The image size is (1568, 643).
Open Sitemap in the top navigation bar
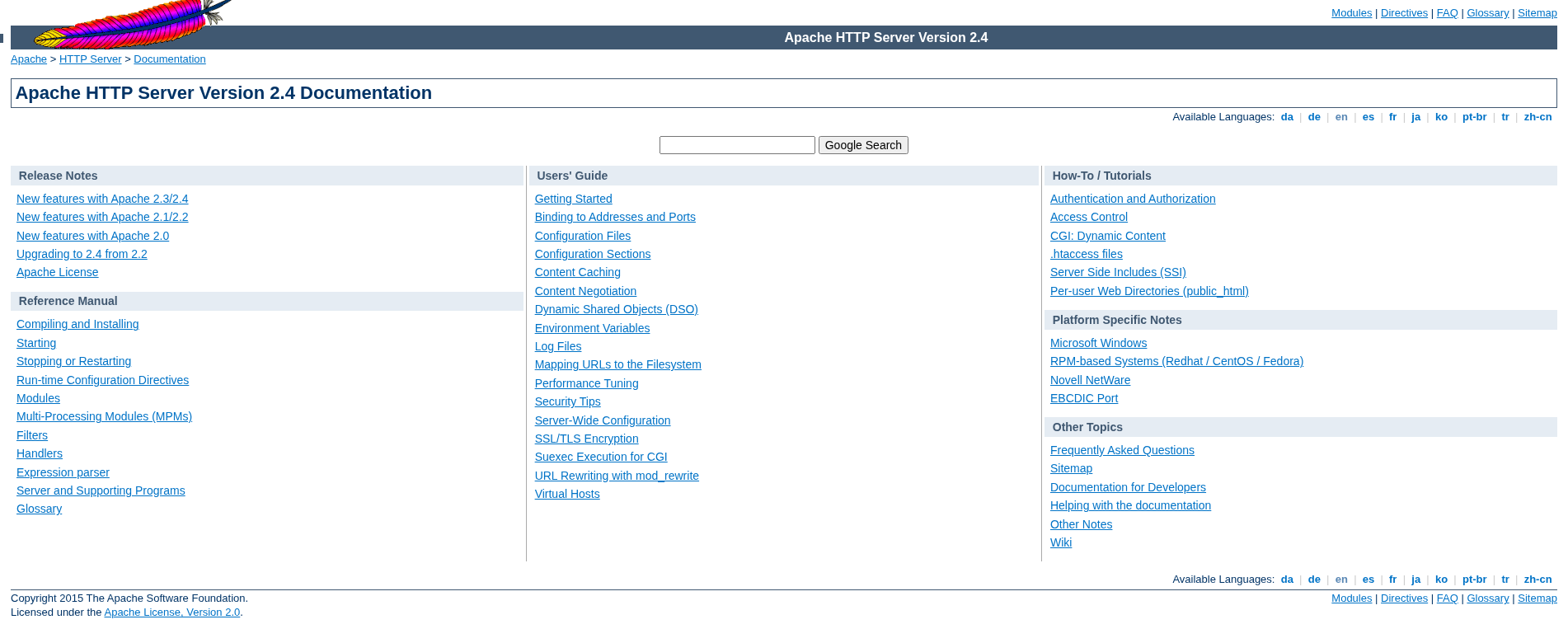point(1537,13)
